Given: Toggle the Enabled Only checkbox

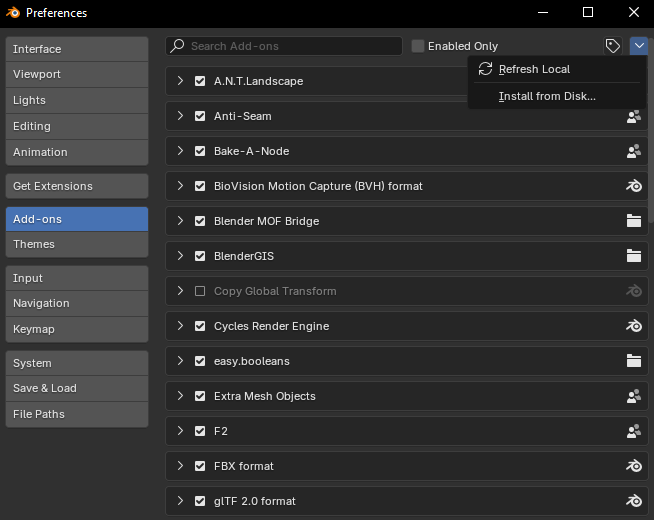Looking at the screenshot, I should (419, 46).
